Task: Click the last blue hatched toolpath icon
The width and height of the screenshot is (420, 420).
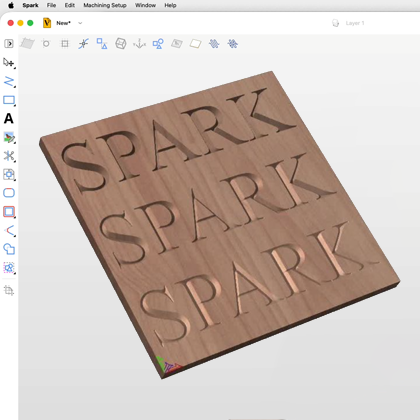Action: [233, 44]
